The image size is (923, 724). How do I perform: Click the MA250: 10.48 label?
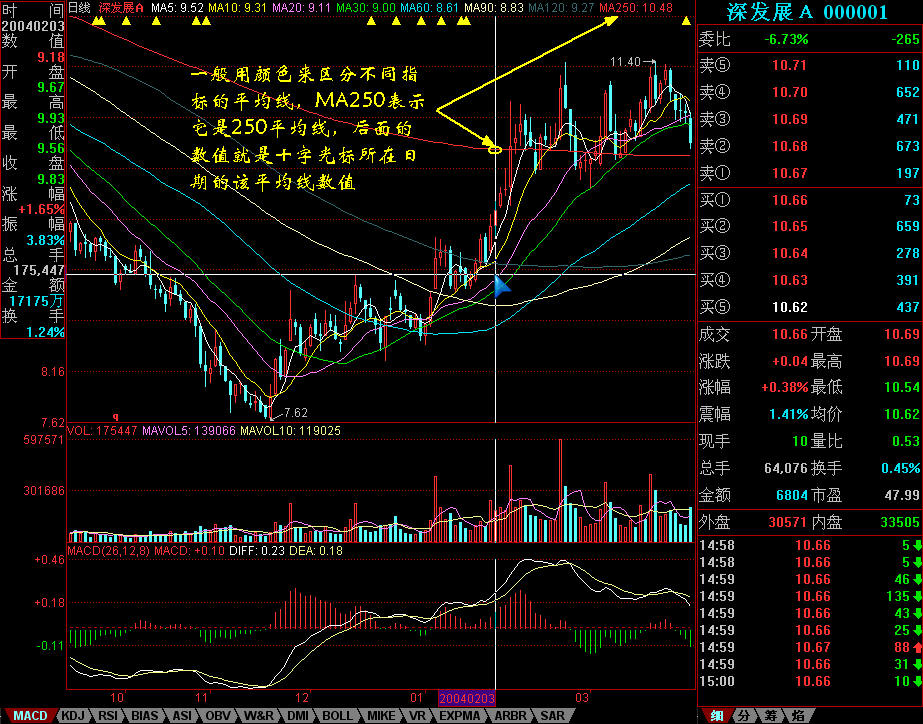click(x=635, y=7)
